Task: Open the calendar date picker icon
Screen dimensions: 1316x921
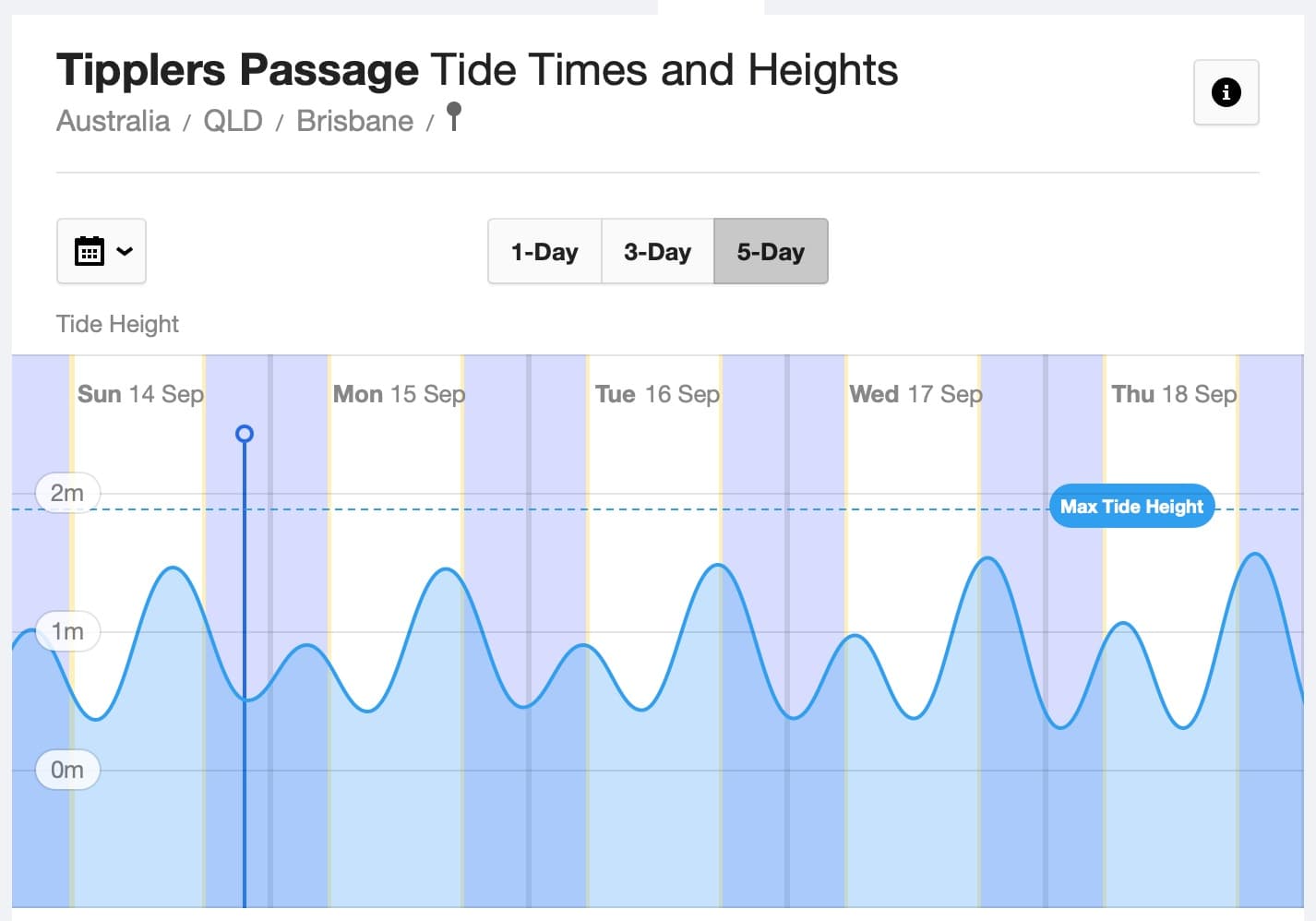Action: 90,251
